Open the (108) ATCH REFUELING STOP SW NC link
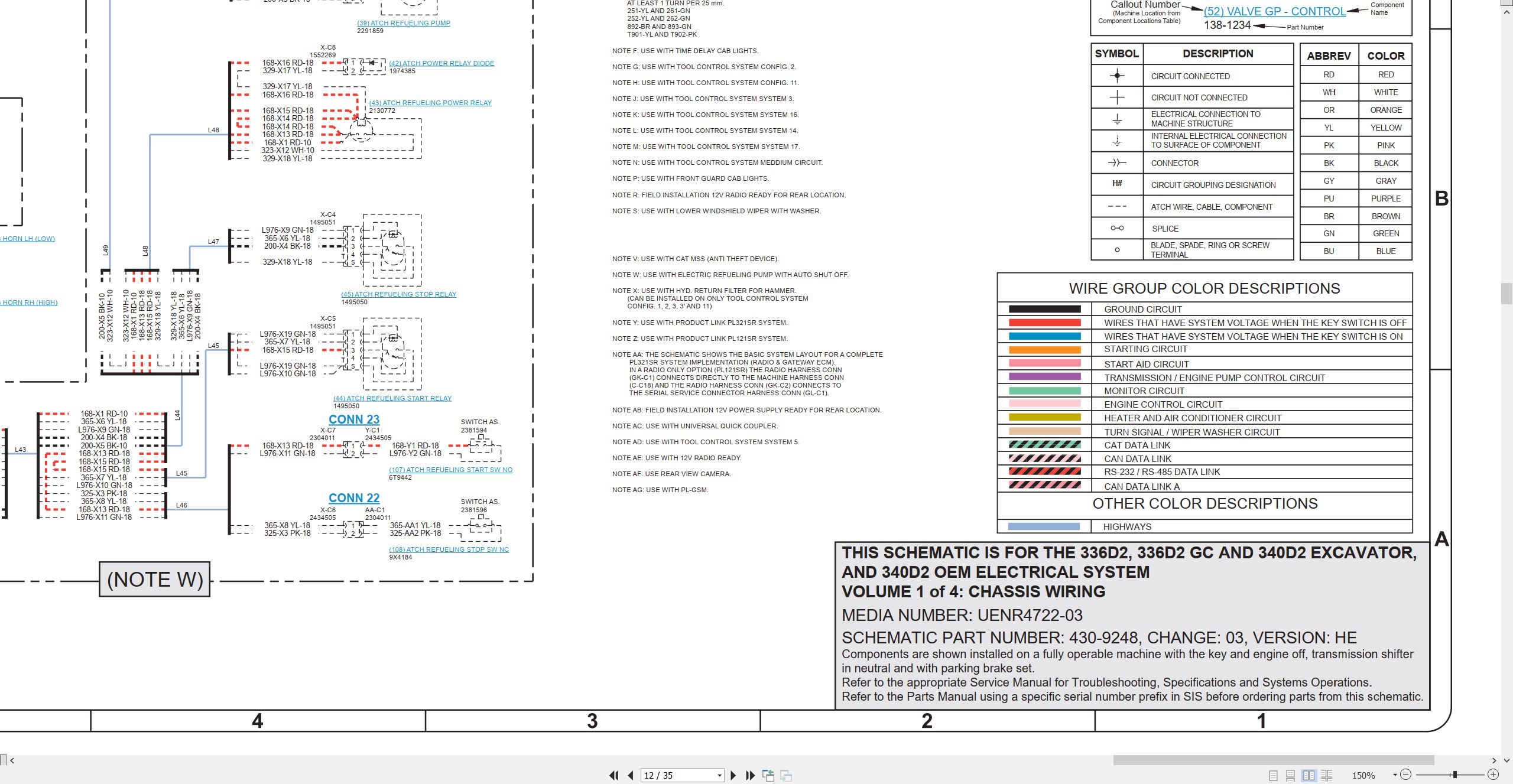 [449, 549]
